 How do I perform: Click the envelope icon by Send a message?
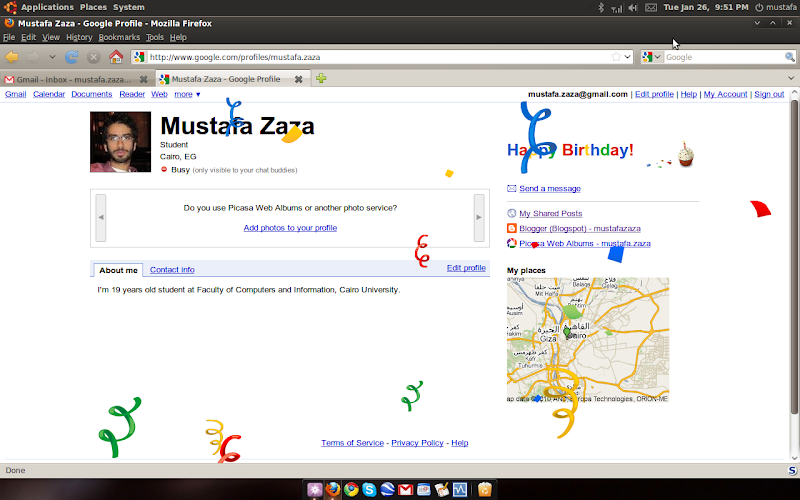(x=512, y=188)
